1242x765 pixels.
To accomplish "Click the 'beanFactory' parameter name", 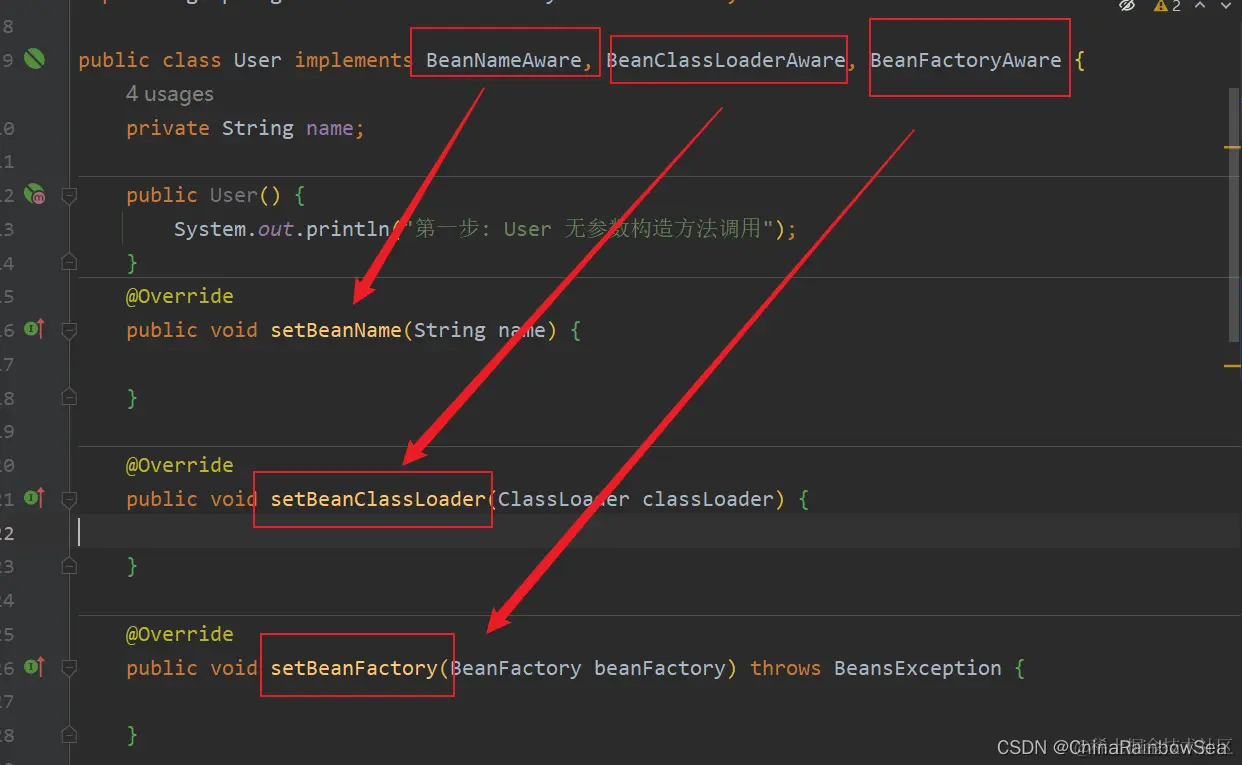I will 660,668.
